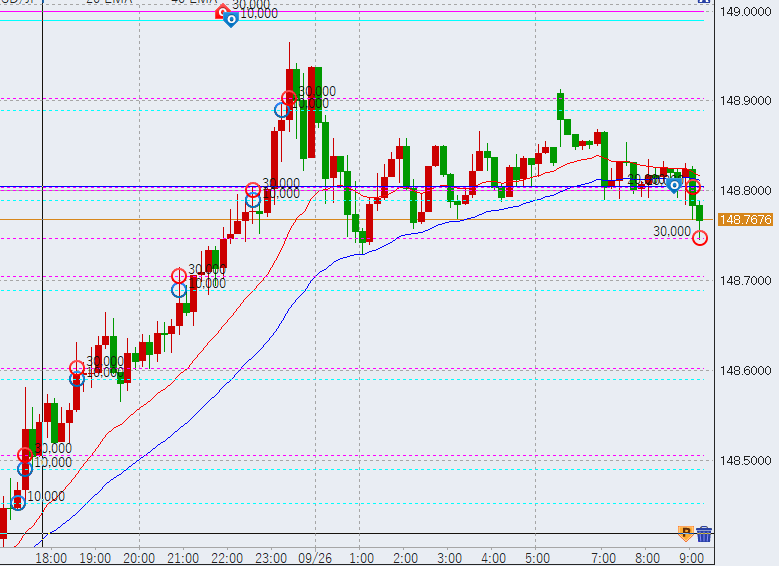The image size is (779, 566).
Task: Click the orange flag icon beside trash bin
Action: coord(686,534)
